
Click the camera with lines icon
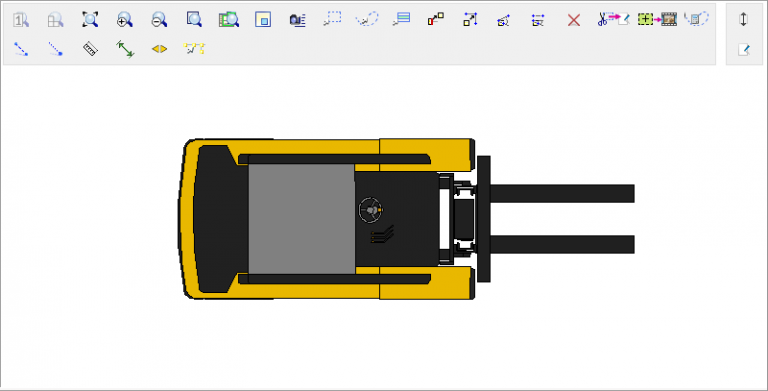click(x=298, y=20)
